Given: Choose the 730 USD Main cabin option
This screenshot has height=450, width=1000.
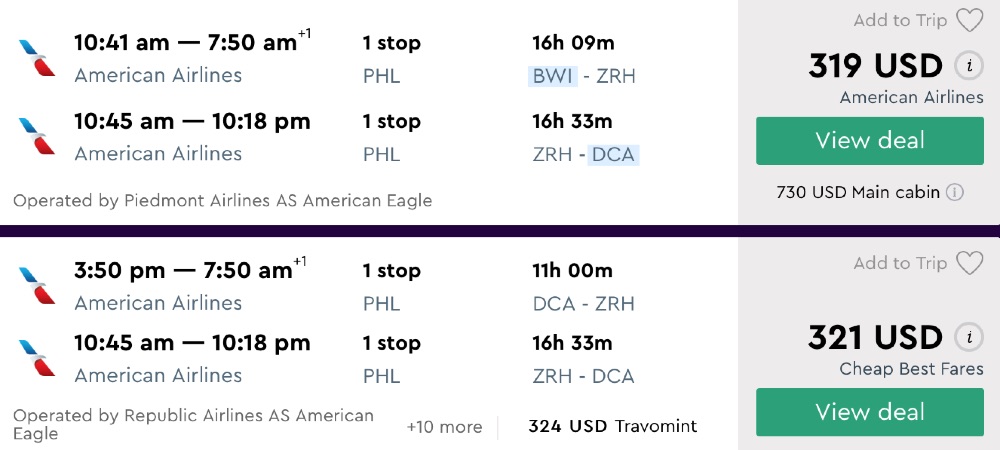Looking at the screenshot, I should pyautogui.click(x=858, y=192).
